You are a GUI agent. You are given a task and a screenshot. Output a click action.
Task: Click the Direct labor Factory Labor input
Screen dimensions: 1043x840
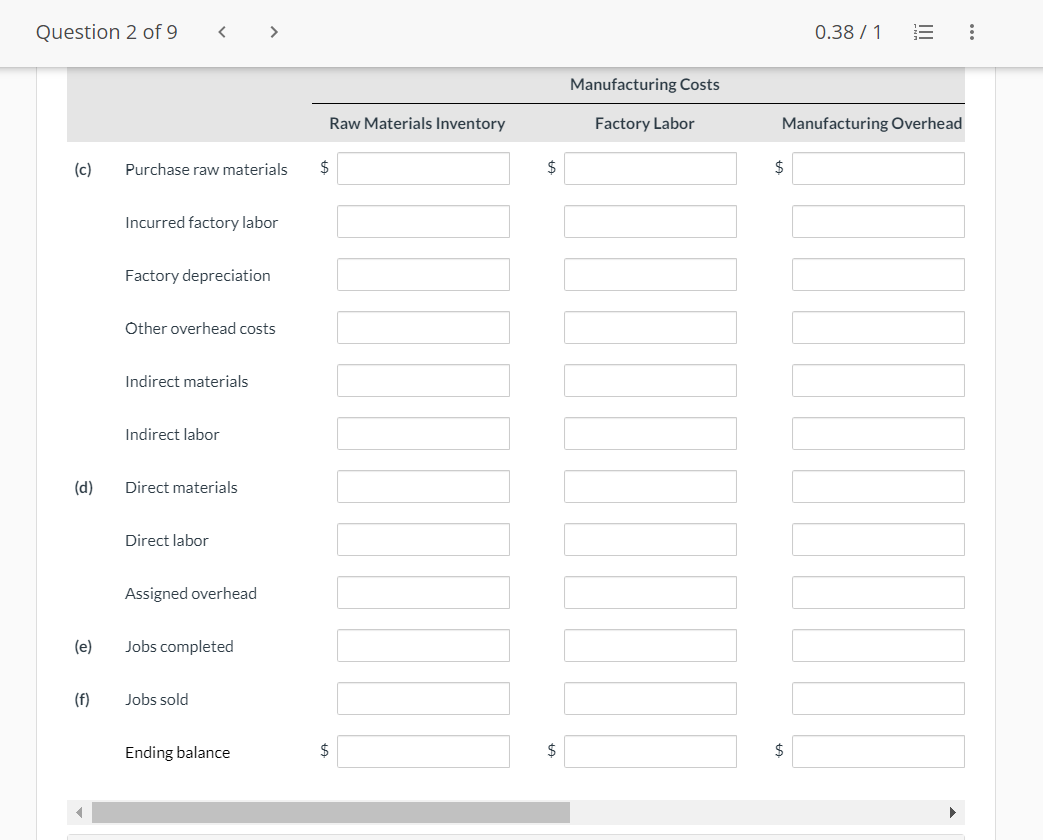point(650,539)
